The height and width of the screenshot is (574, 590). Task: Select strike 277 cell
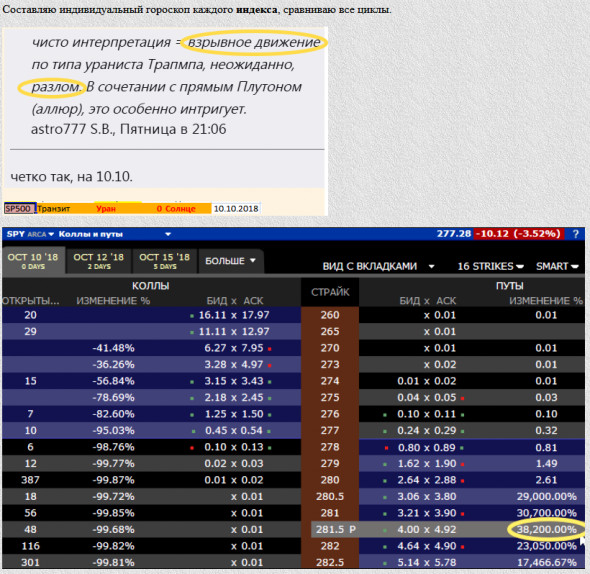[x=330, y=431]
